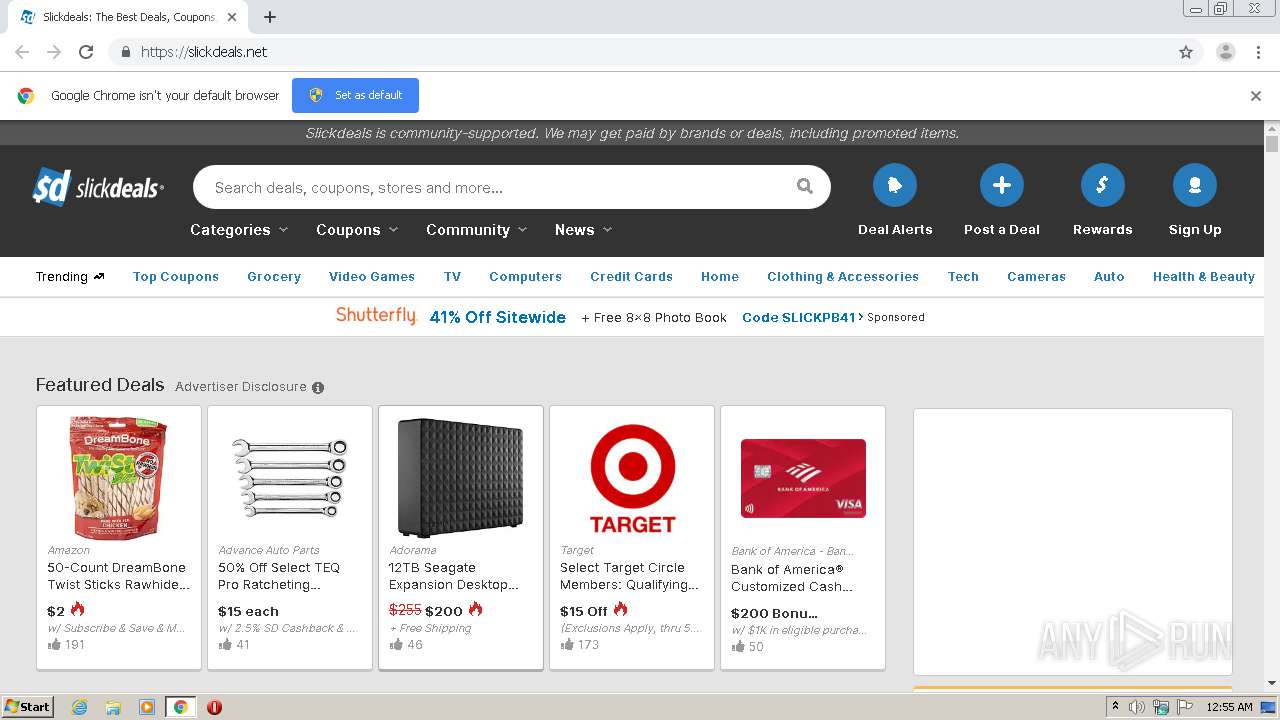Viewport: 1280px width, 720px height.
Task: Open Top Coupons trending tab
Action: pyautogui.click(x=176, y=277)
